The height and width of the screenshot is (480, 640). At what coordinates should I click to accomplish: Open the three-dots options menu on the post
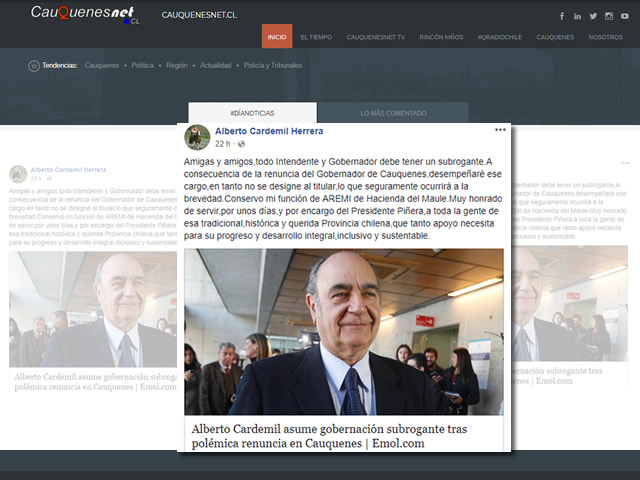(x=500, y=130)
